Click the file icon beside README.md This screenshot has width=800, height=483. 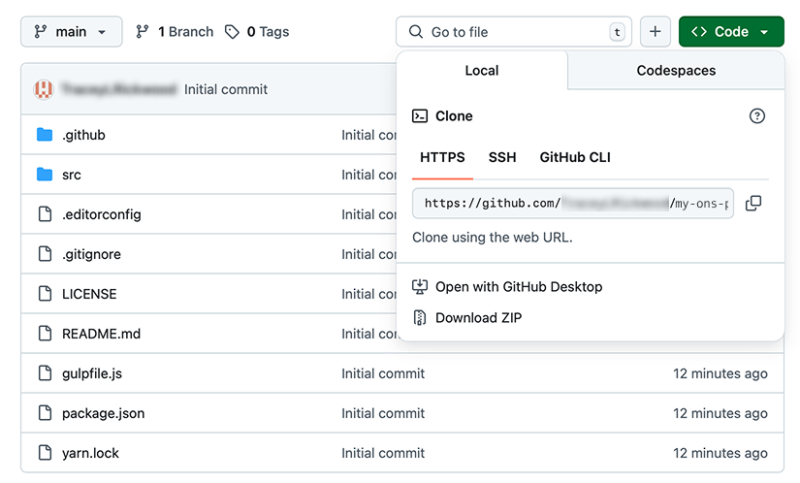[x=45, y=334]
